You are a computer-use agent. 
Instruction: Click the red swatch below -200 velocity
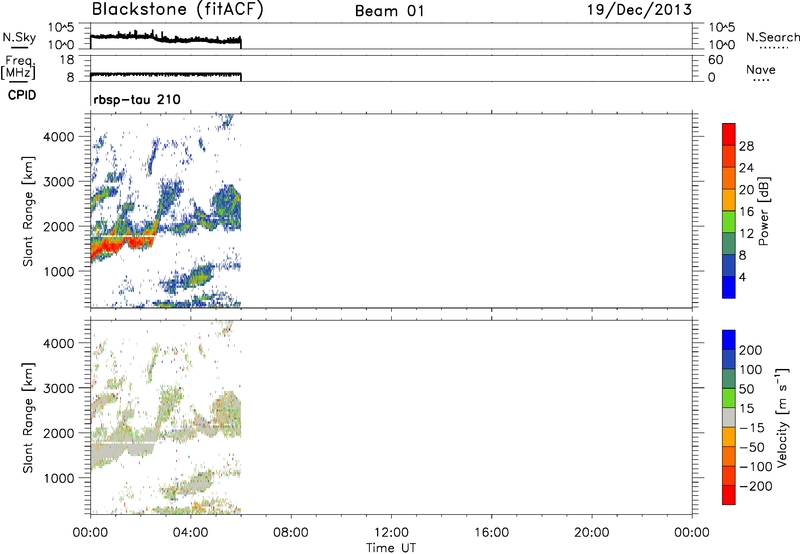coord(729,495)
